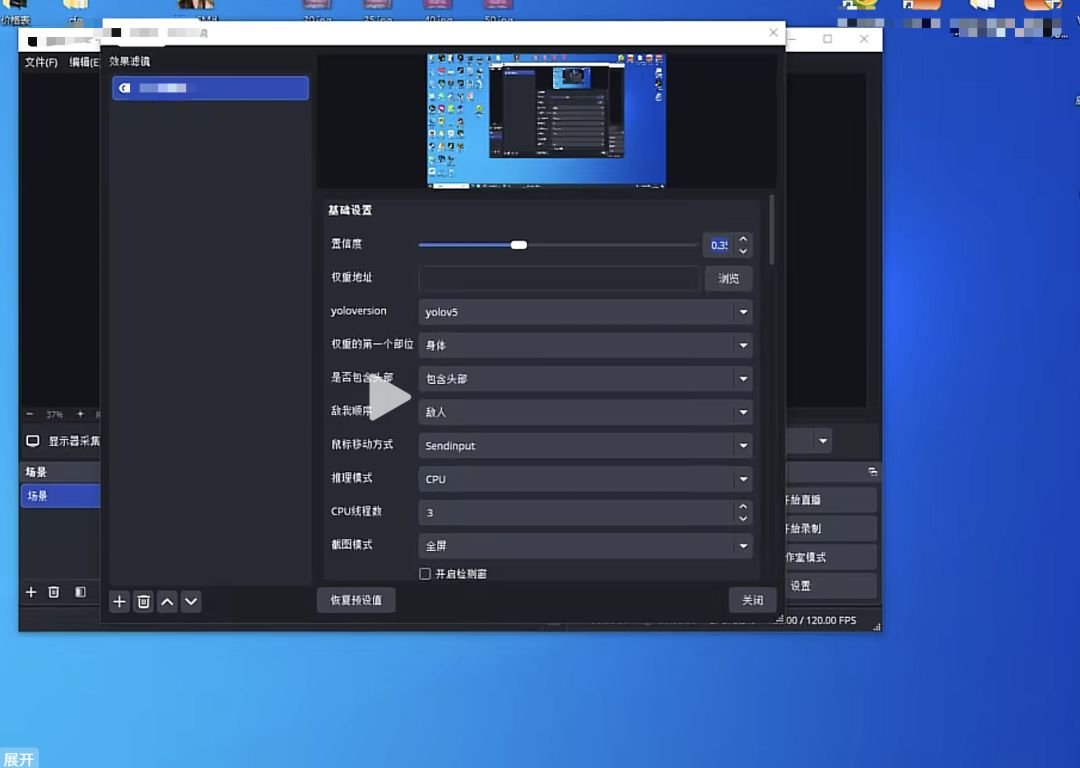The height and width of the screenshot is (768, 1080).
Task: Click the 权重地址 path input field
Action: [x=559, y=278]
